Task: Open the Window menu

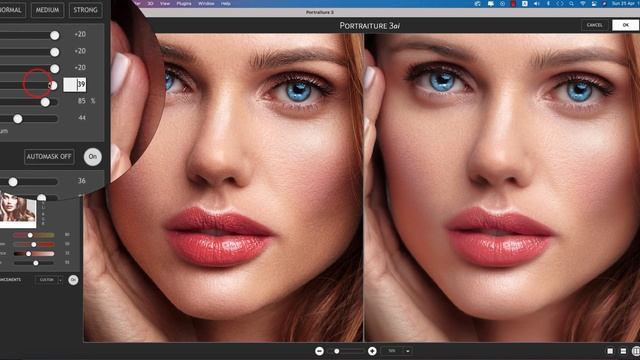Action: click(206, 3)
